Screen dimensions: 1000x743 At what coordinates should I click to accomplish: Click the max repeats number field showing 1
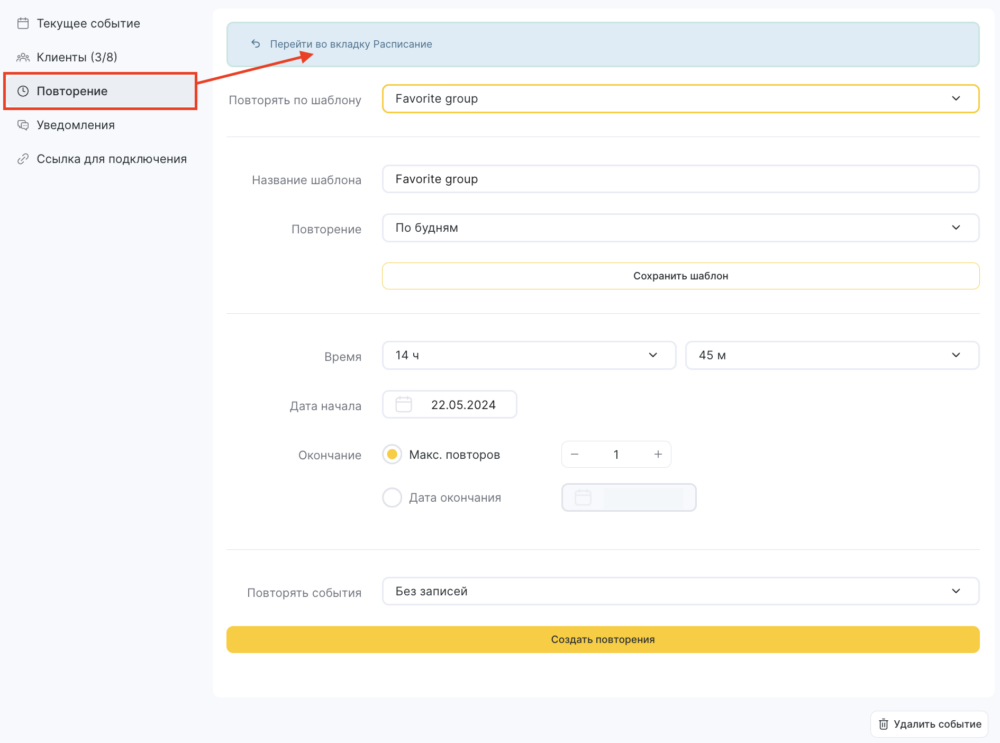(x=616, y=454)
